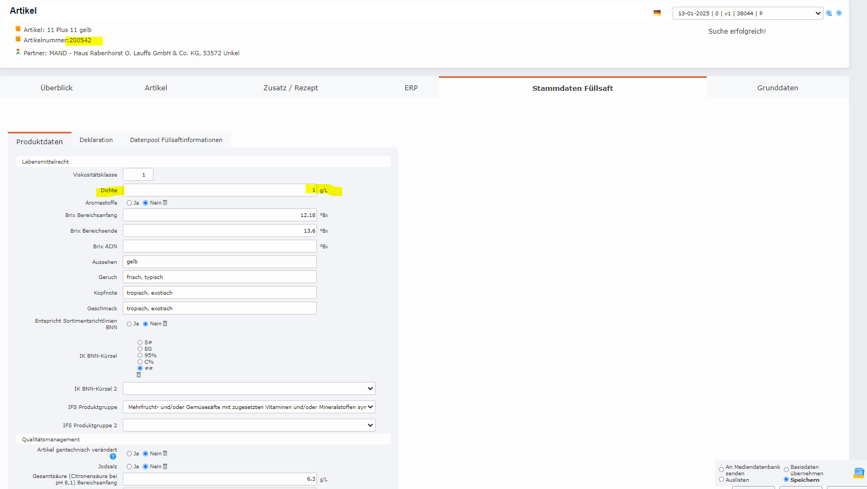The image size is (867, 489).
Task: Expand the IFS Produktgruppe dropdown
Action: point(249,407)
